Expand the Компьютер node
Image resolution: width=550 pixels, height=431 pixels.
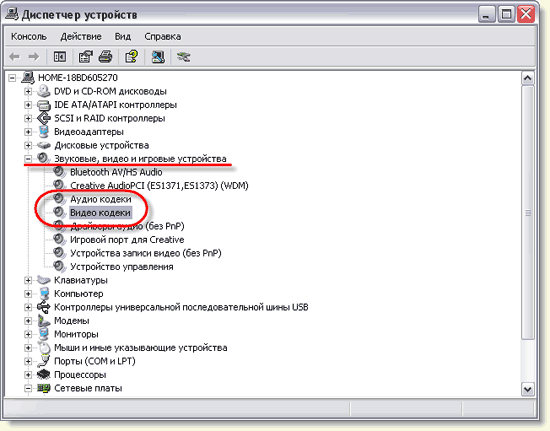coord(28,294)
